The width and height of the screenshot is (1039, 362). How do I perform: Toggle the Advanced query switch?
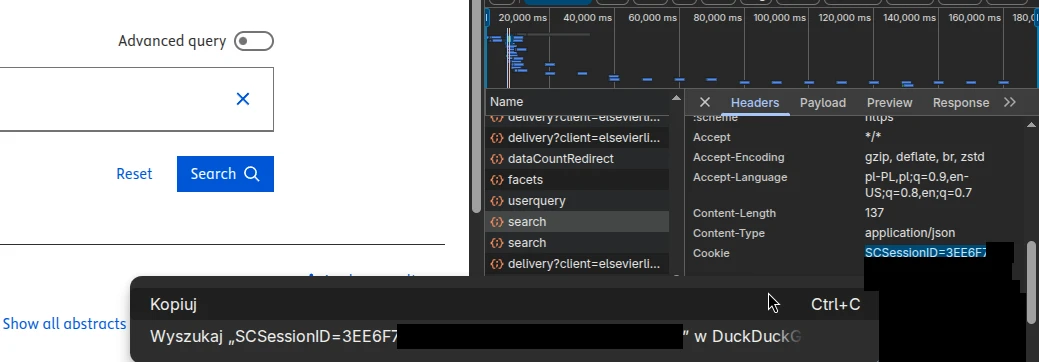coord(254,41)
